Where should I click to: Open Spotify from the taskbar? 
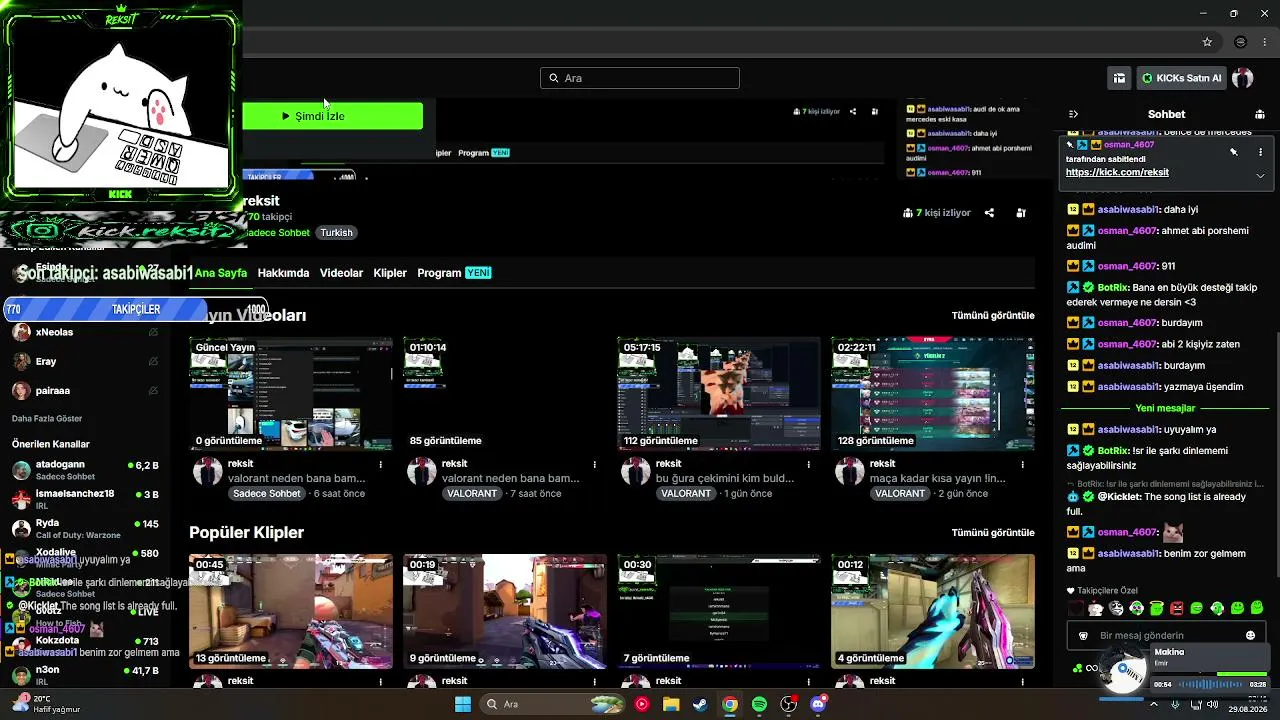[759, 704]
